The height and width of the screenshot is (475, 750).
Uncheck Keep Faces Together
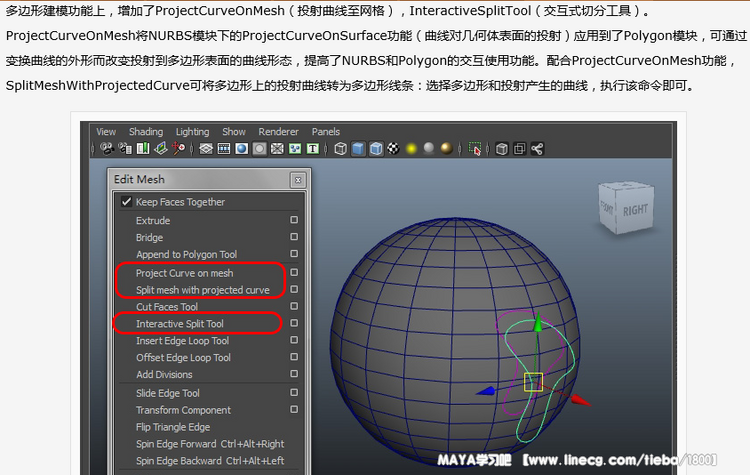(126, 202)
